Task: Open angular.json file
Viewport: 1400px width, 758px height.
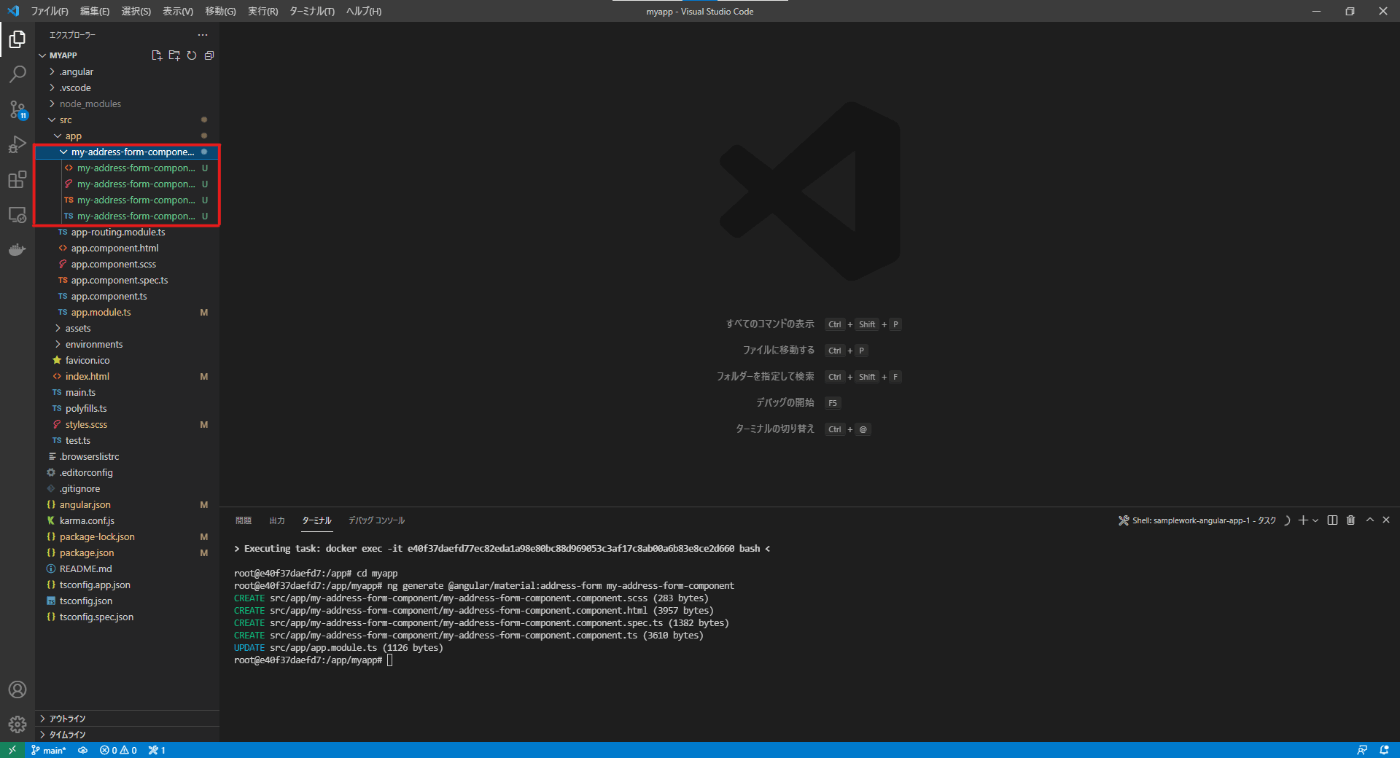Action: pyautogui.click(x=128, y=505)
